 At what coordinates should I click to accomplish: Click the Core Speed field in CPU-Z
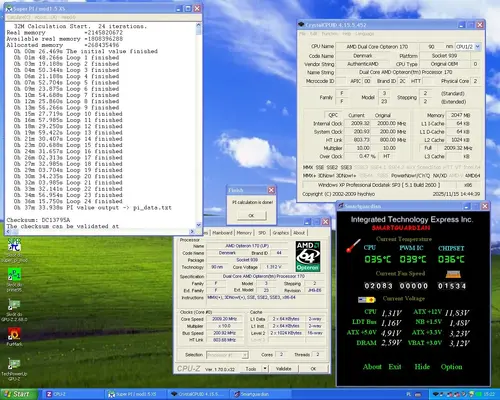pyautogui.click(x=224, y=319)
